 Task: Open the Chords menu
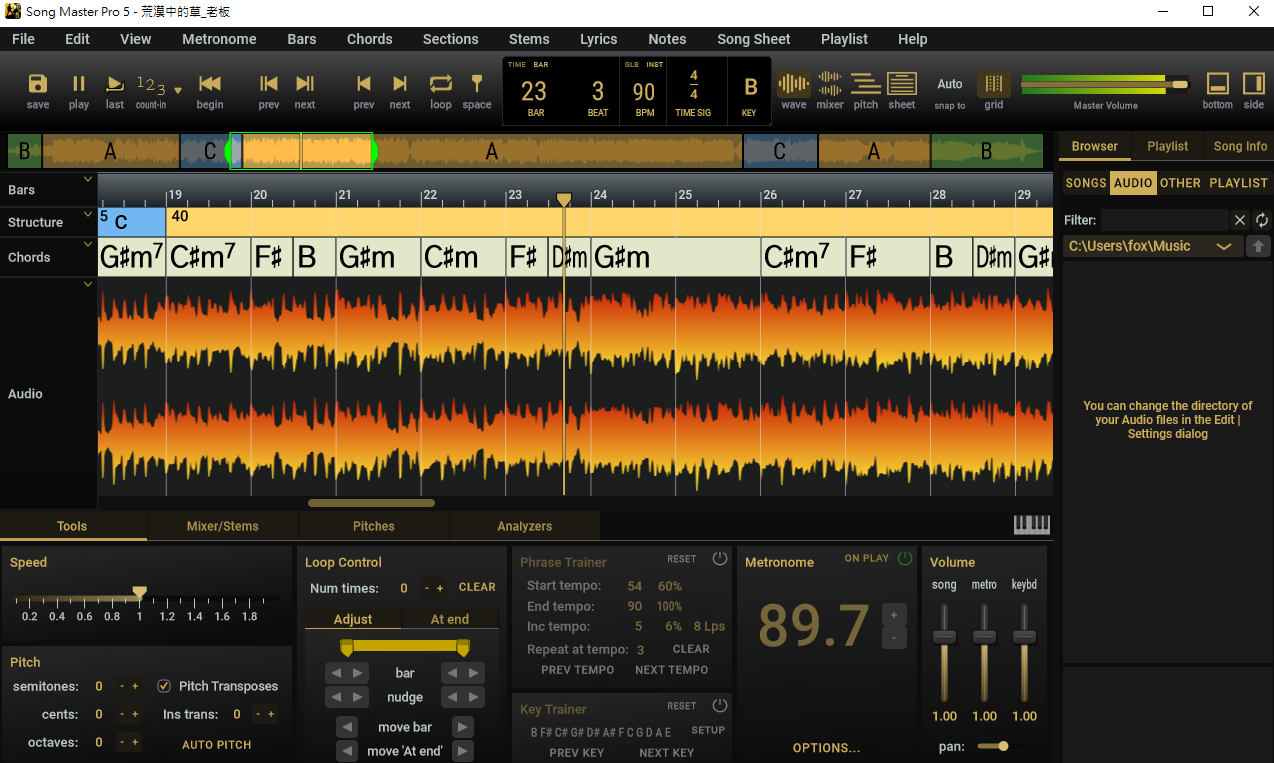click(370, 39)
